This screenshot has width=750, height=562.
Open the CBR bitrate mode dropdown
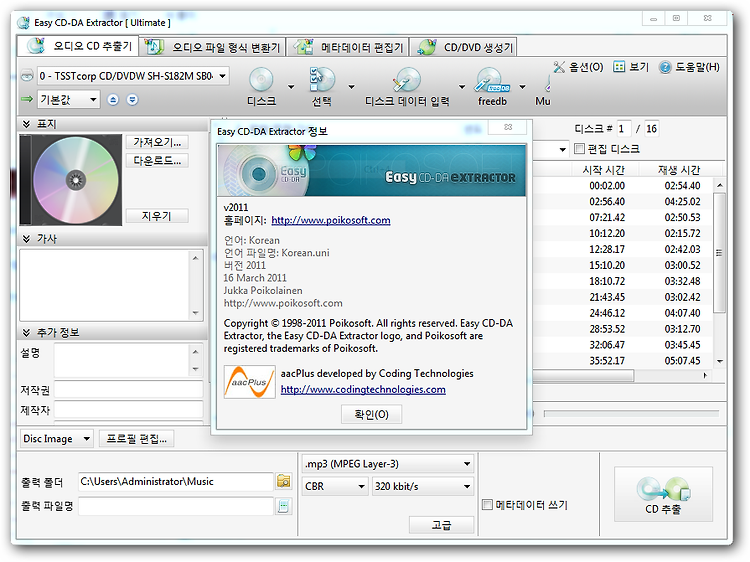(335, 486)
